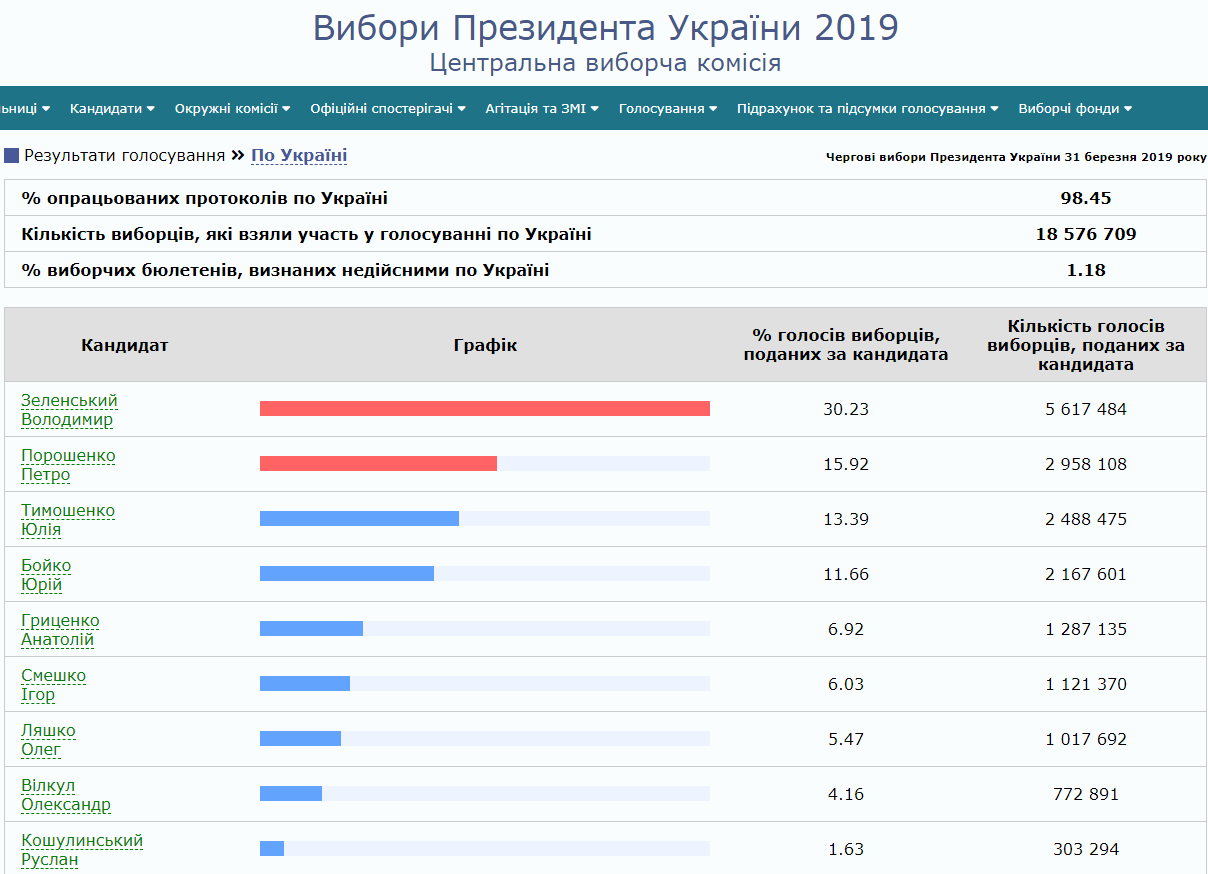Click the Вибори Президента України 2019 title
Viewport: 1208px width, 874px height.
(606, 28)
